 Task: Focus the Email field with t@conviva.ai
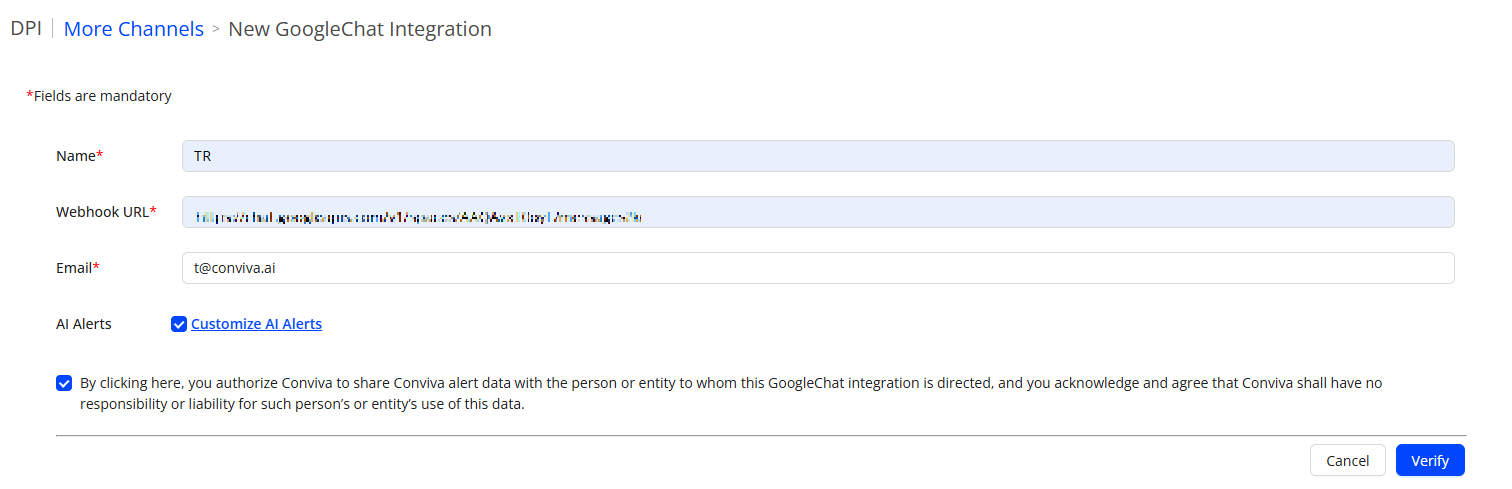pos(817,268)
